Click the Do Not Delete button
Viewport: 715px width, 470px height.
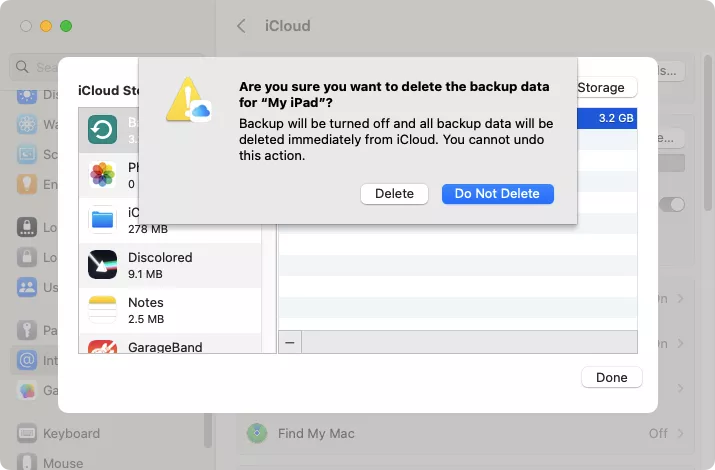(x=497, y=194)
